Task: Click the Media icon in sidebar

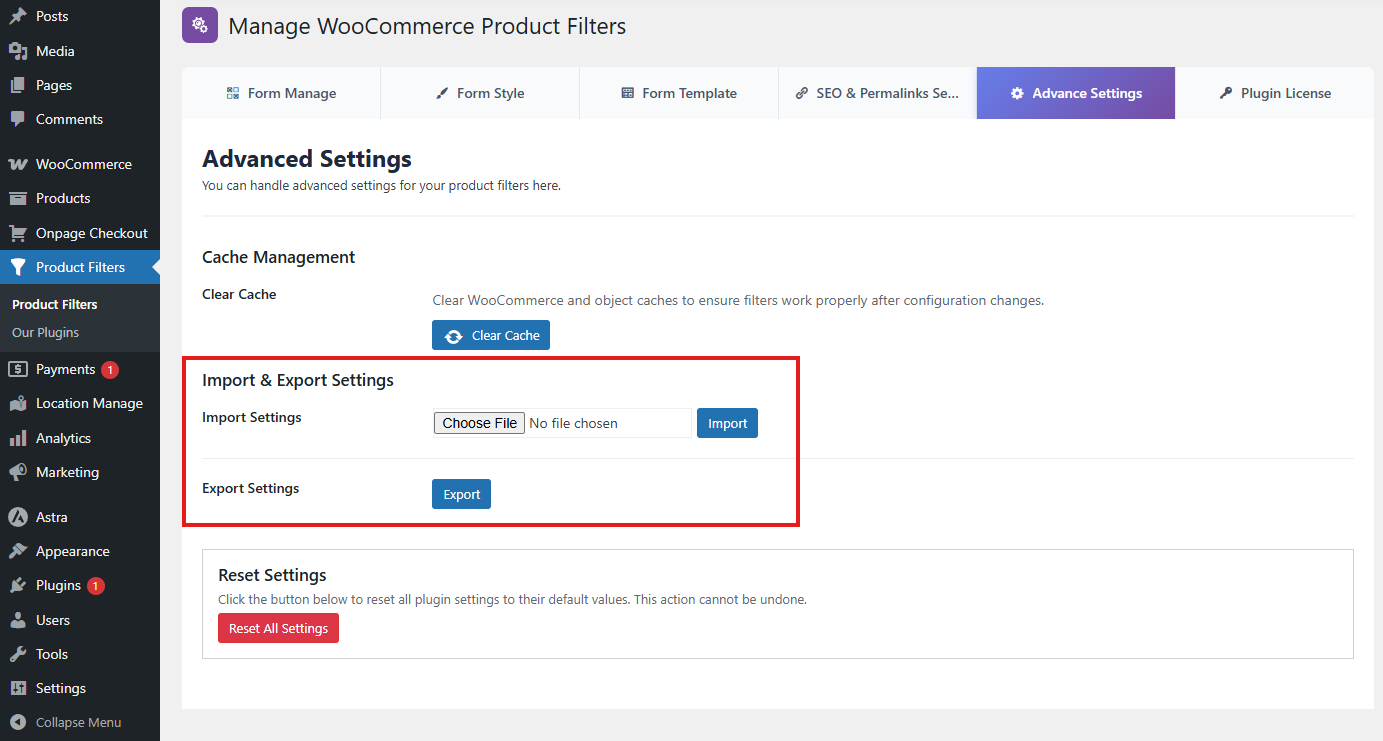Action: 17,51
